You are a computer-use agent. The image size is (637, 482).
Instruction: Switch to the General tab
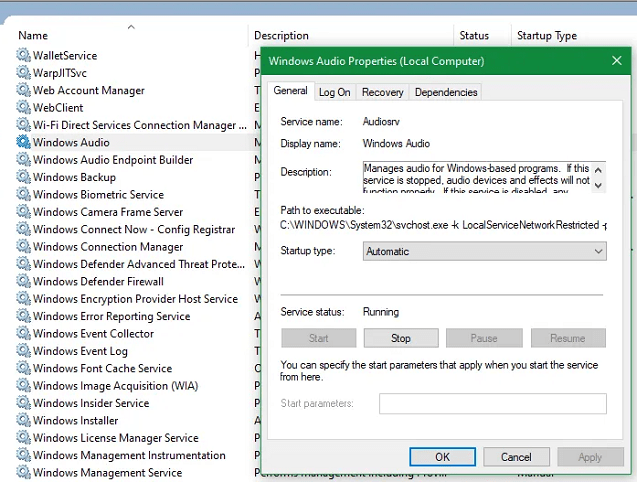pos(290,91)
